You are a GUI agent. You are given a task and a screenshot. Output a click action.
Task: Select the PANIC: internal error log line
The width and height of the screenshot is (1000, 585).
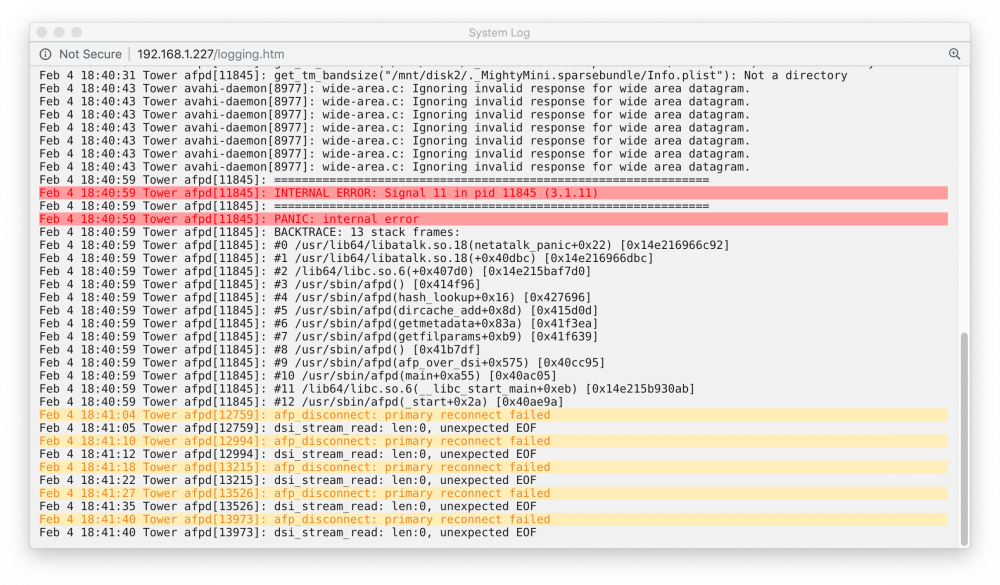coord(493,219)
